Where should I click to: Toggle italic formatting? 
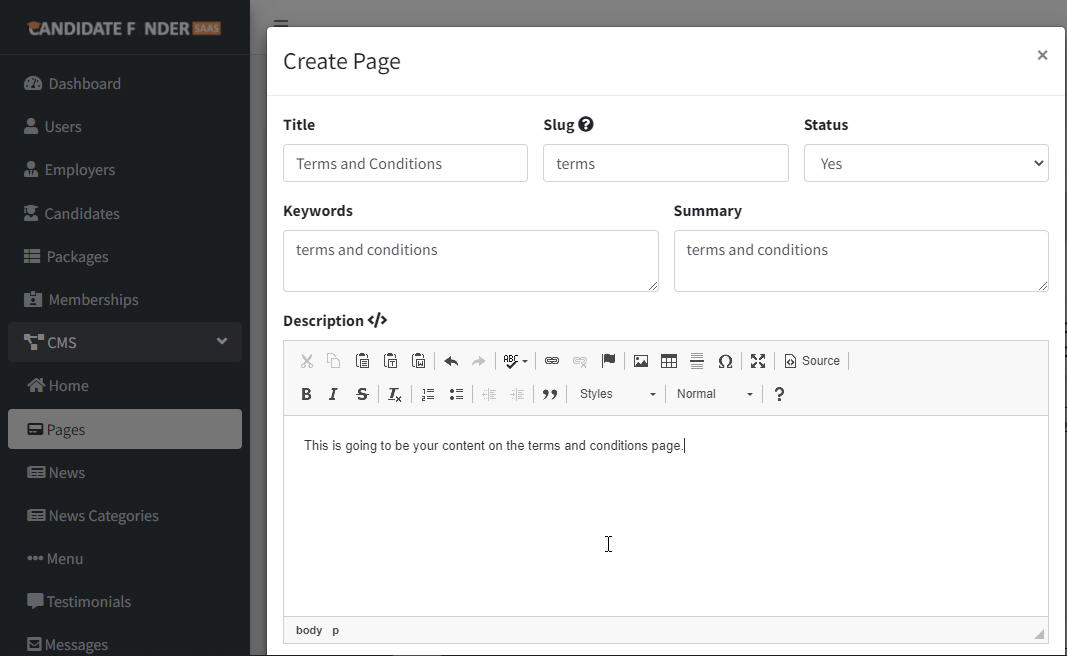(x=333, y=394)
